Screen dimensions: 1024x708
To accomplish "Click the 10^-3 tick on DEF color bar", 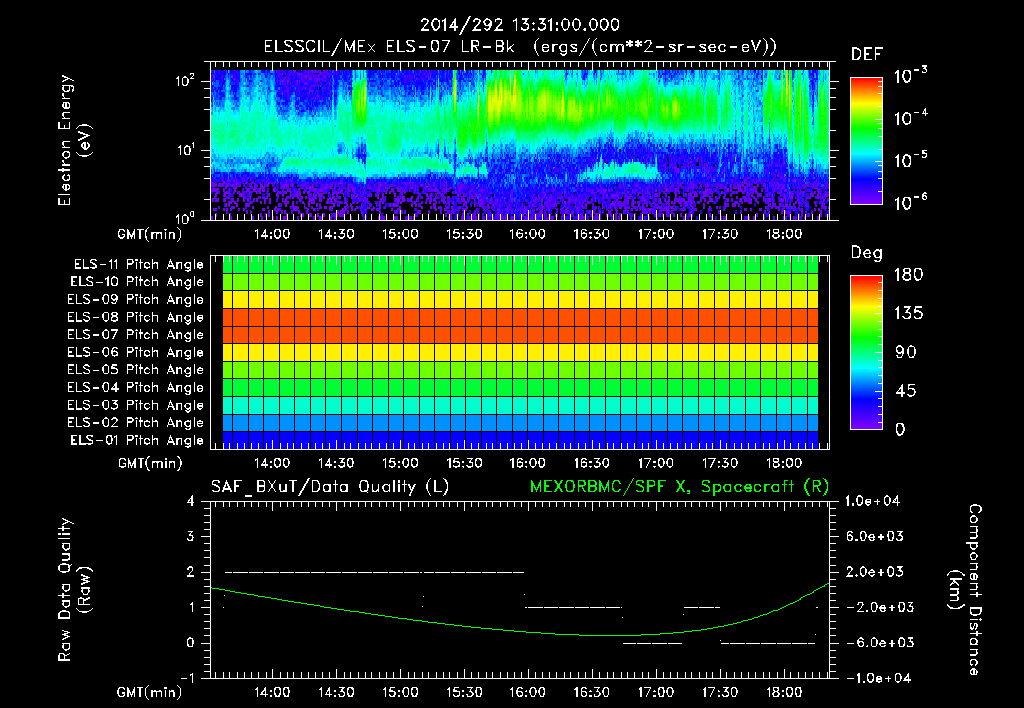I will [x=910, y=76].
